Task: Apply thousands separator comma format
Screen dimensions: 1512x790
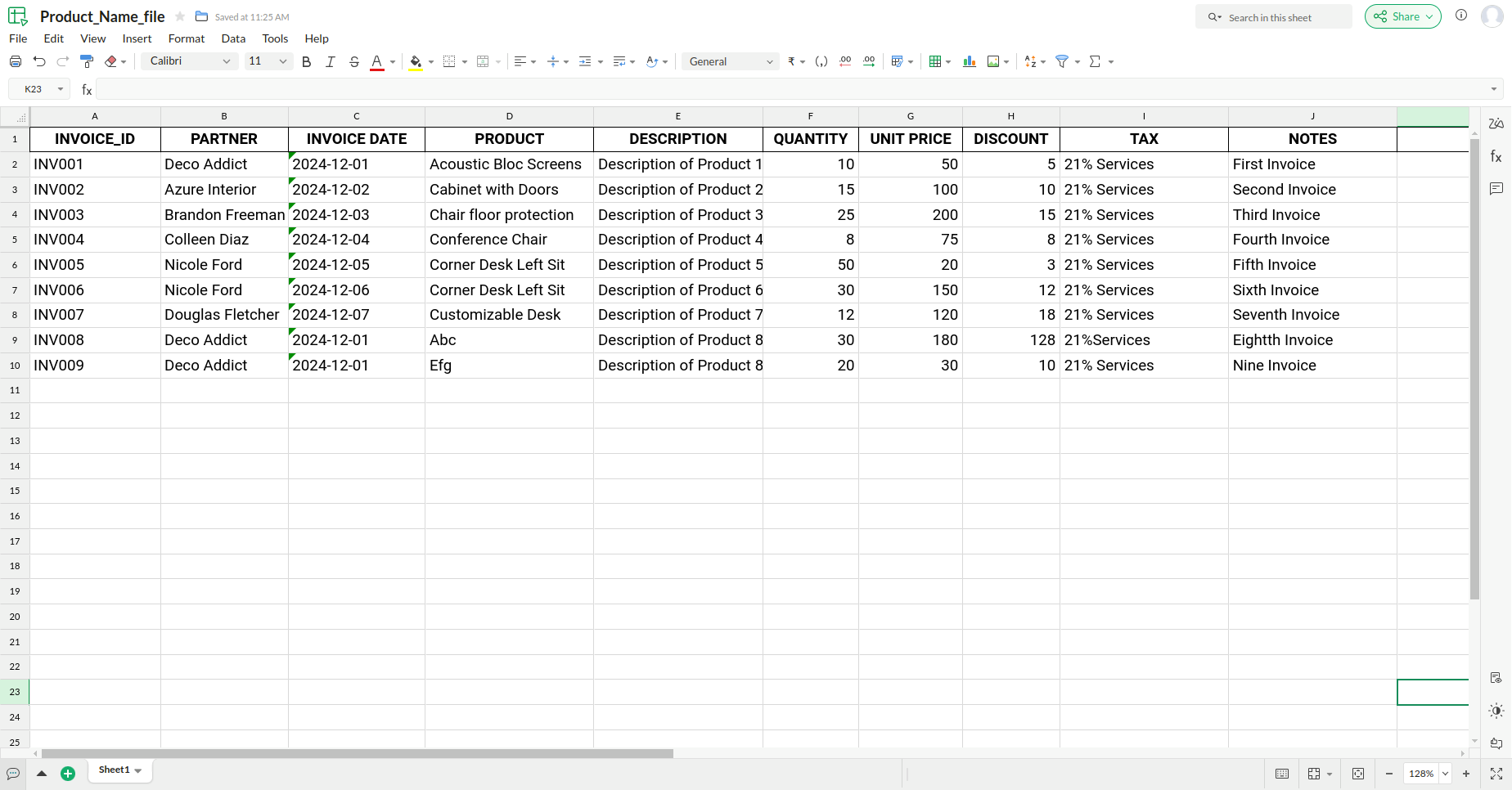Action: point(821,61)
